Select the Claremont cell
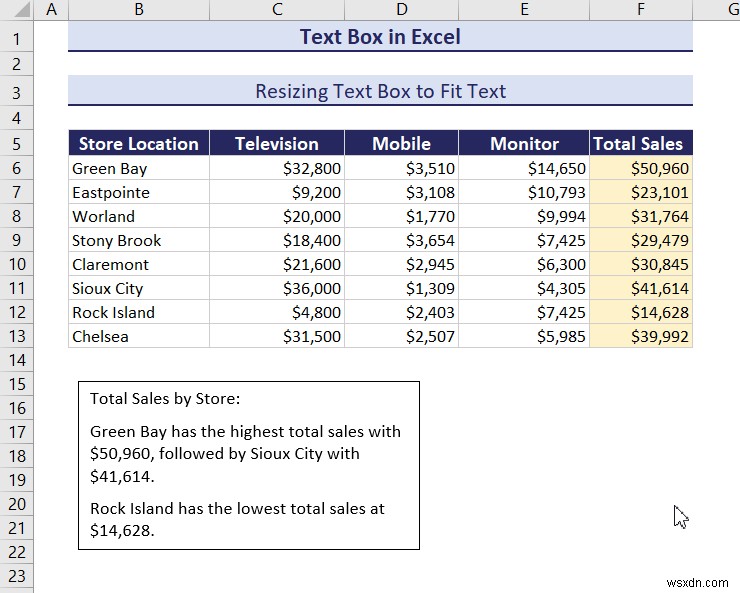This screenshot has height=593, width=740. point(139,264)
